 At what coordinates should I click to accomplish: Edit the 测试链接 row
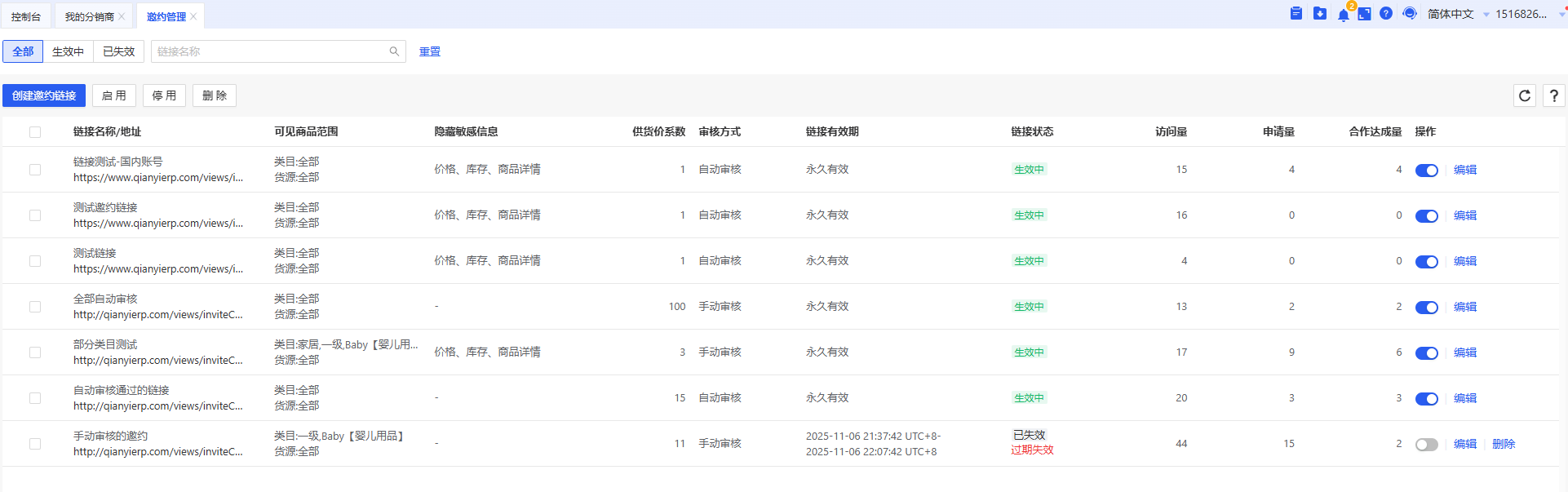(x=1465, y=261)
